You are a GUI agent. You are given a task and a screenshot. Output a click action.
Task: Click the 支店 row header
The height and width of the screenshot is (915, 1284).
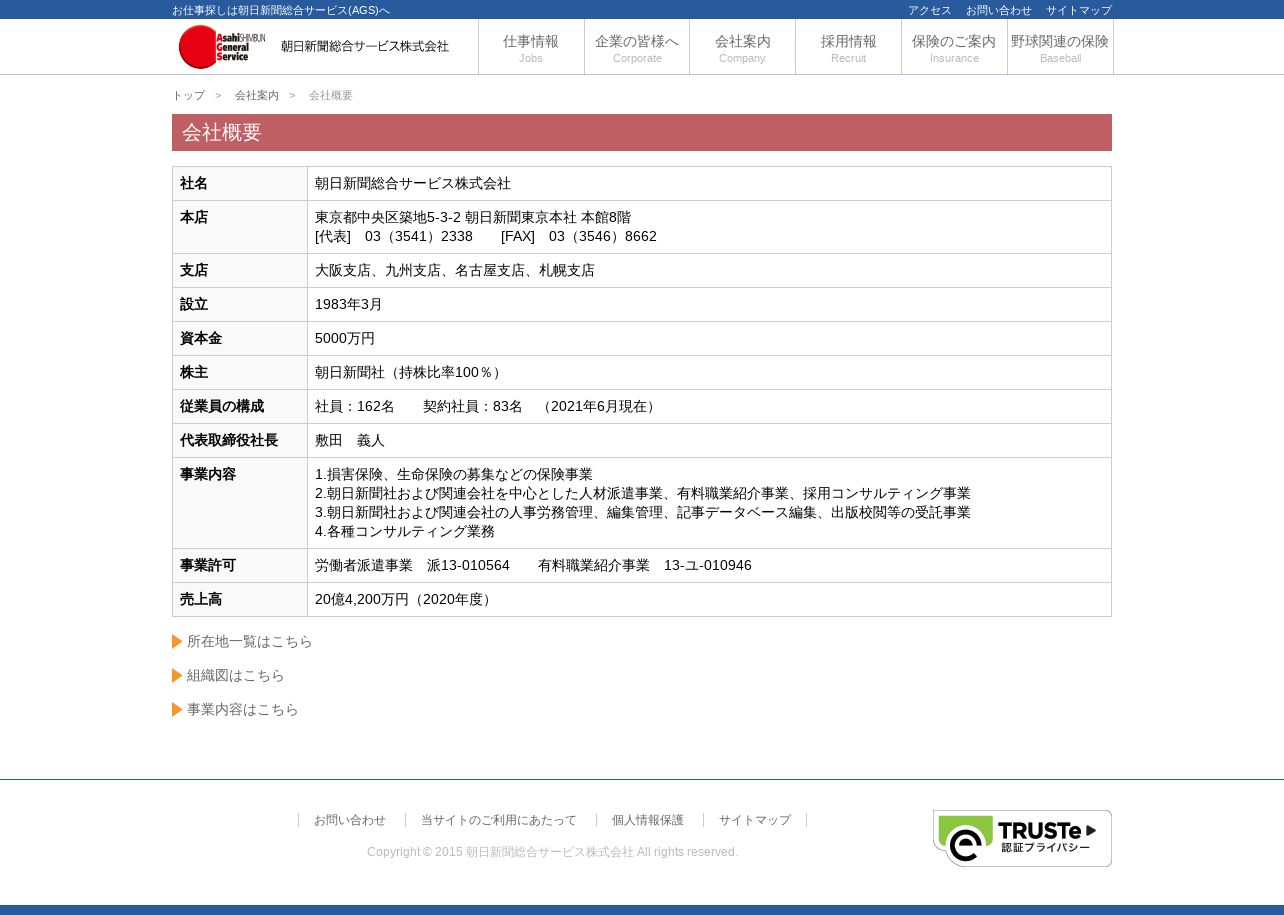point(240,271)
